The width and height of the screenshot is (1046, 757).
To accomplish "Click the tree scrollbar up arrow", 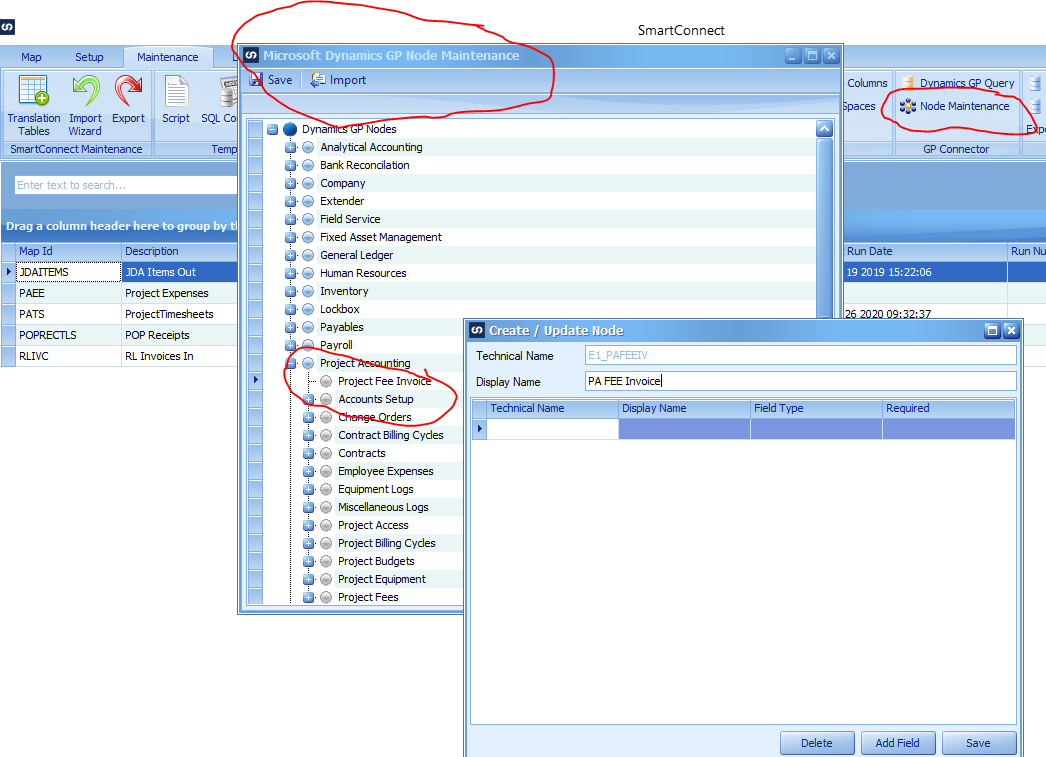I will [825, 129].
